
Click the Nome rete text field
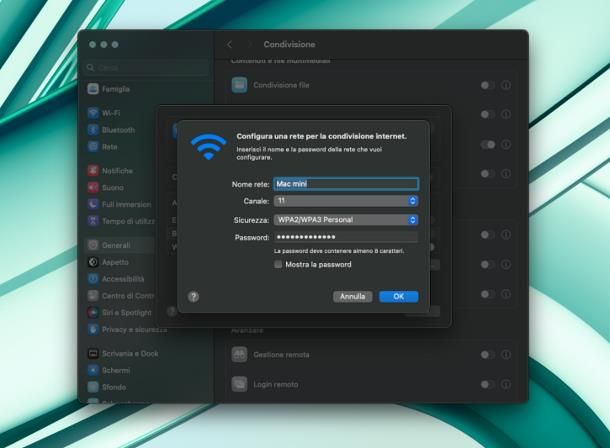click(346, 184)
